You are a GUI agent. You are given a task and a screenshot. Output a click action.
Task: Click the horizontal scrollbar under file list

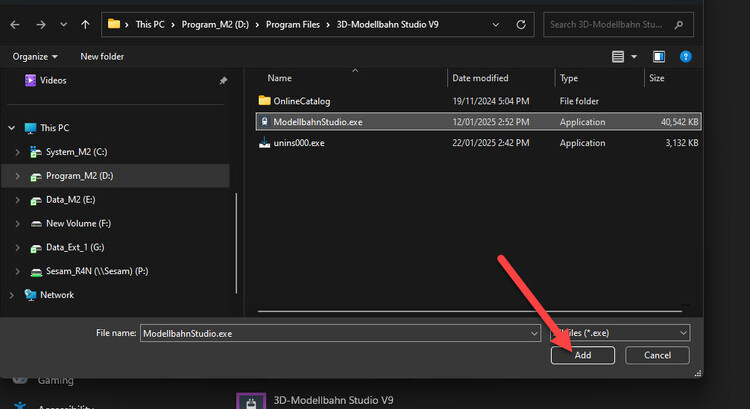pos(470,311)
